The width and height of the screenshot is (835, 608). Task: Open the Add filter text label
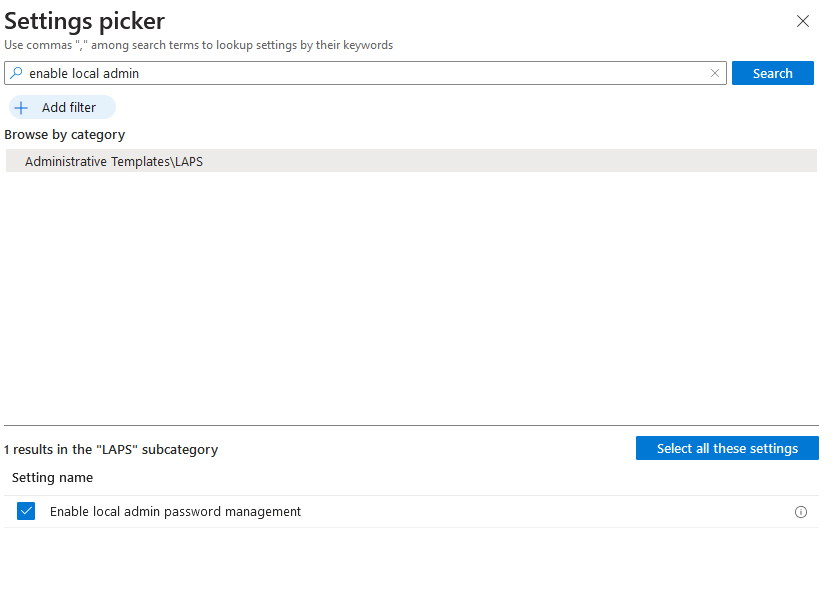point(69,108)
